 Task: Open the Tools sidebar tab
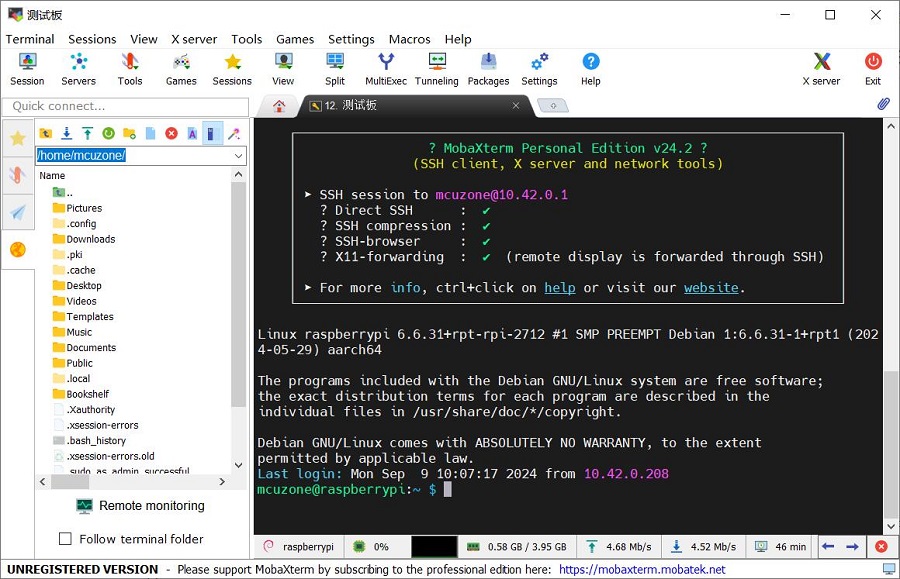(x=18, y=174)
